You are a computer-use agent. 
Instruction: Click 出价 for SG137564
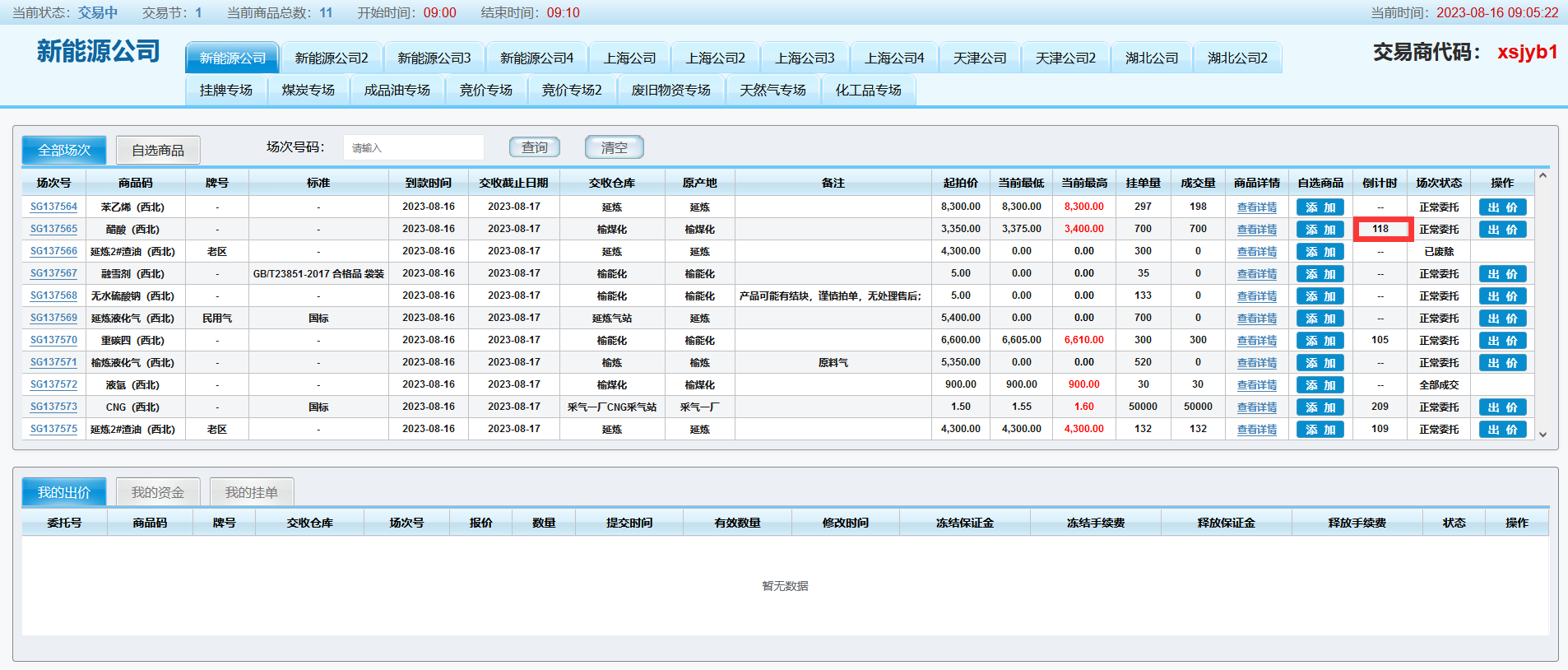pyautogui.click(x=1503, y=207)
